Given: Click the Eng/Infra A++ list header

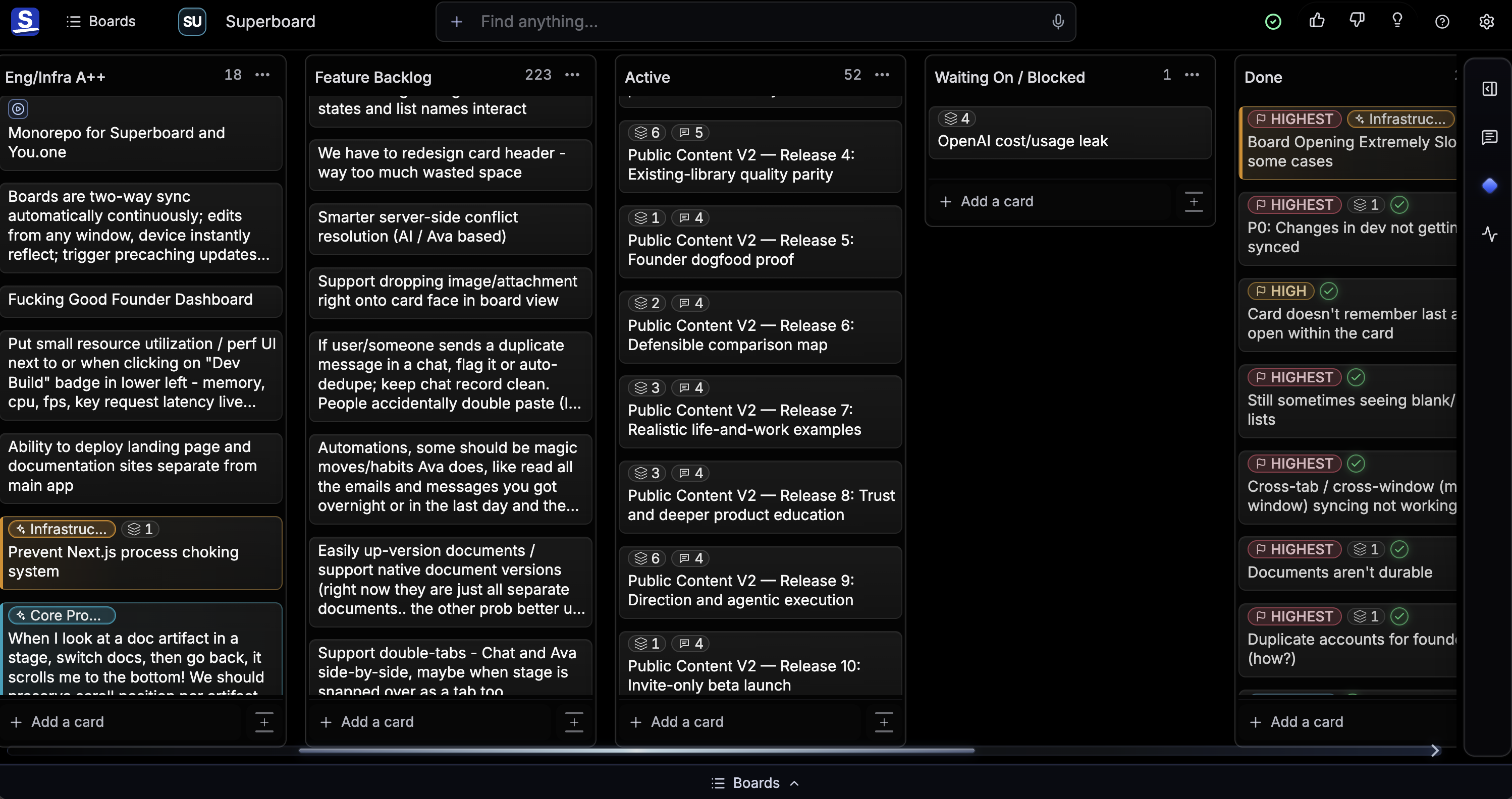Looking at the screenshot, I should tap(55, 77).
